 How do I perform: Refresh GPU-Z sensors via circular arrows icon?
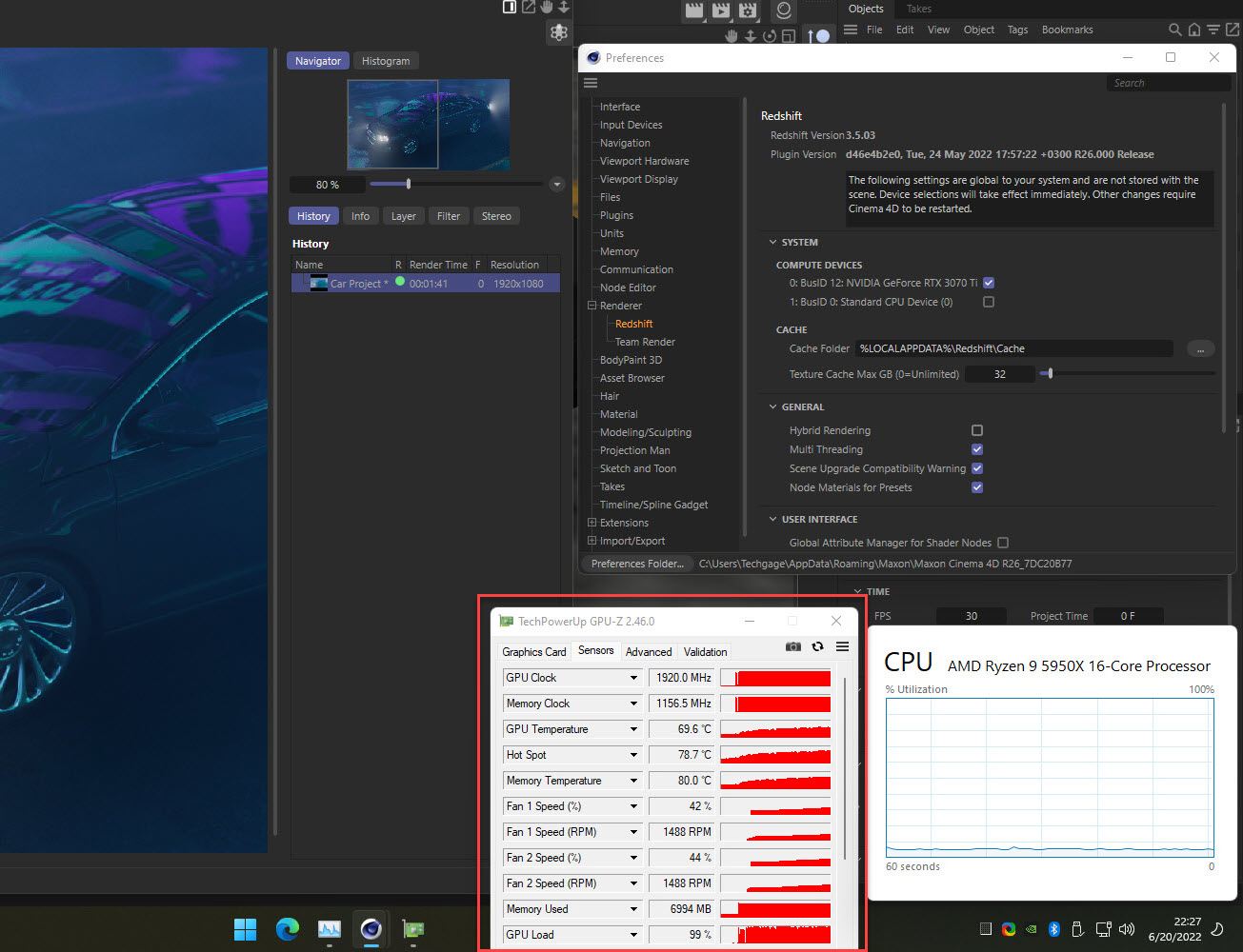tap(817, 646)
